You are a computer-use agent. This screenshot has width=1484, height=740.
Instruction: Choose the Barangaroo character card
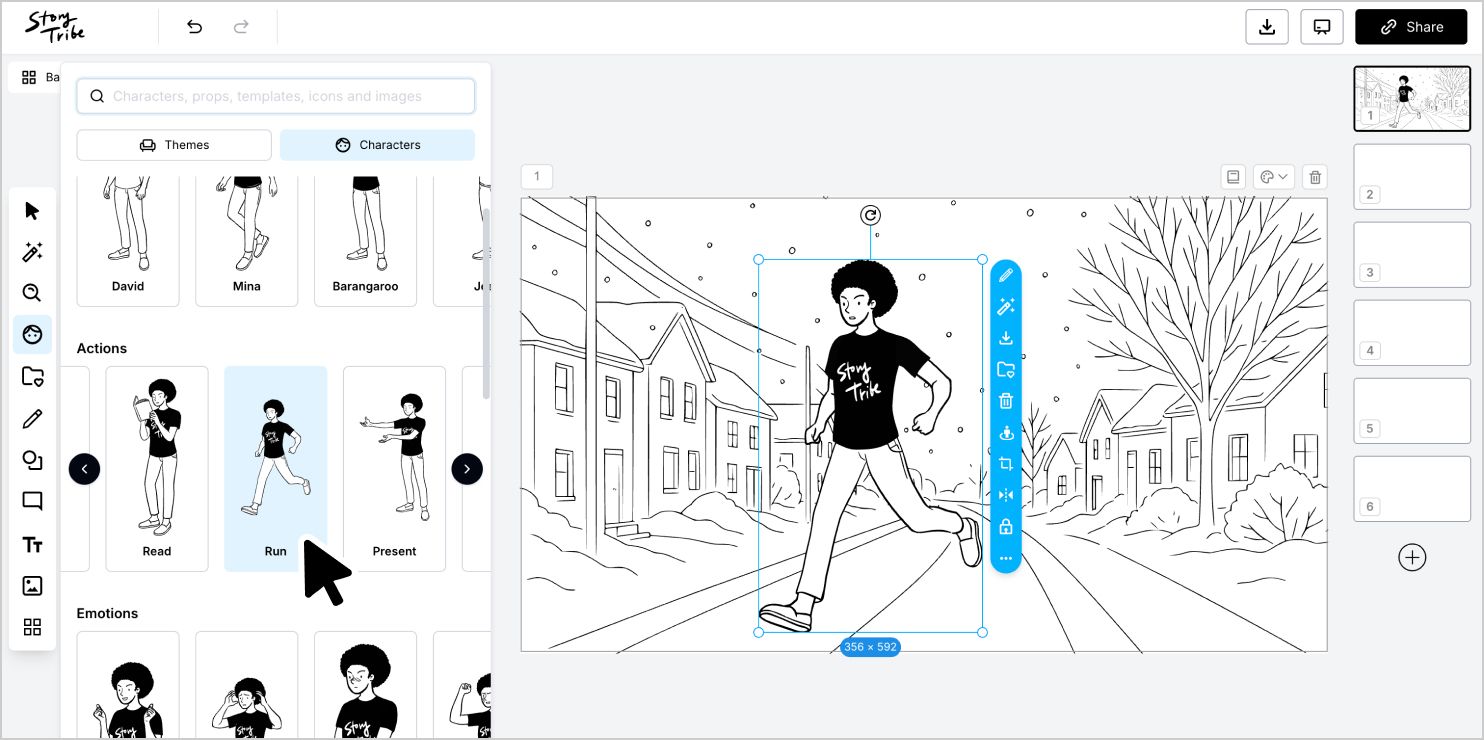365,241
